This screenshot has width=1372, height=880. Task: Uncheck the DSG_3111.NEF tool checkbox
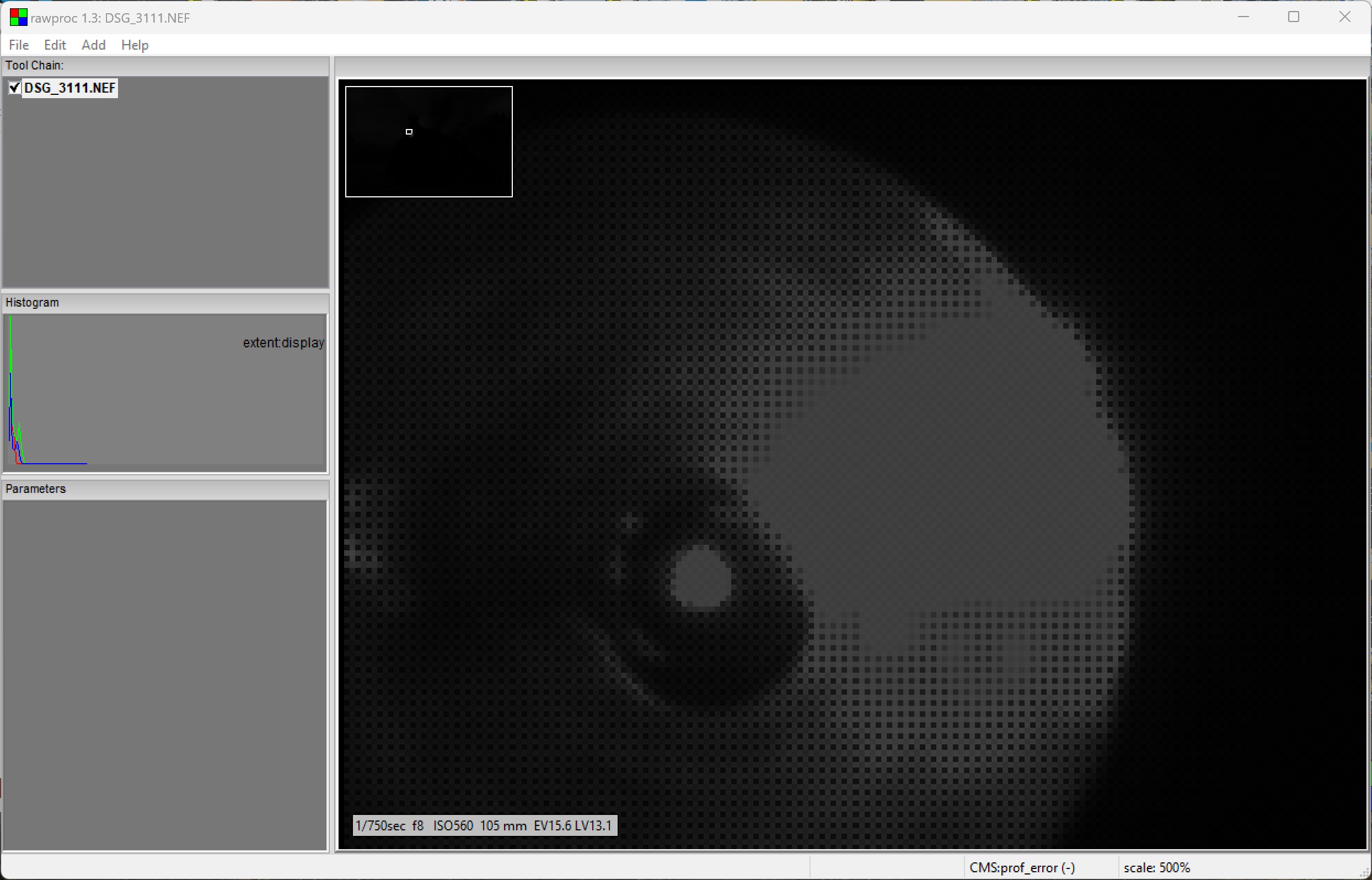(14, 88)
